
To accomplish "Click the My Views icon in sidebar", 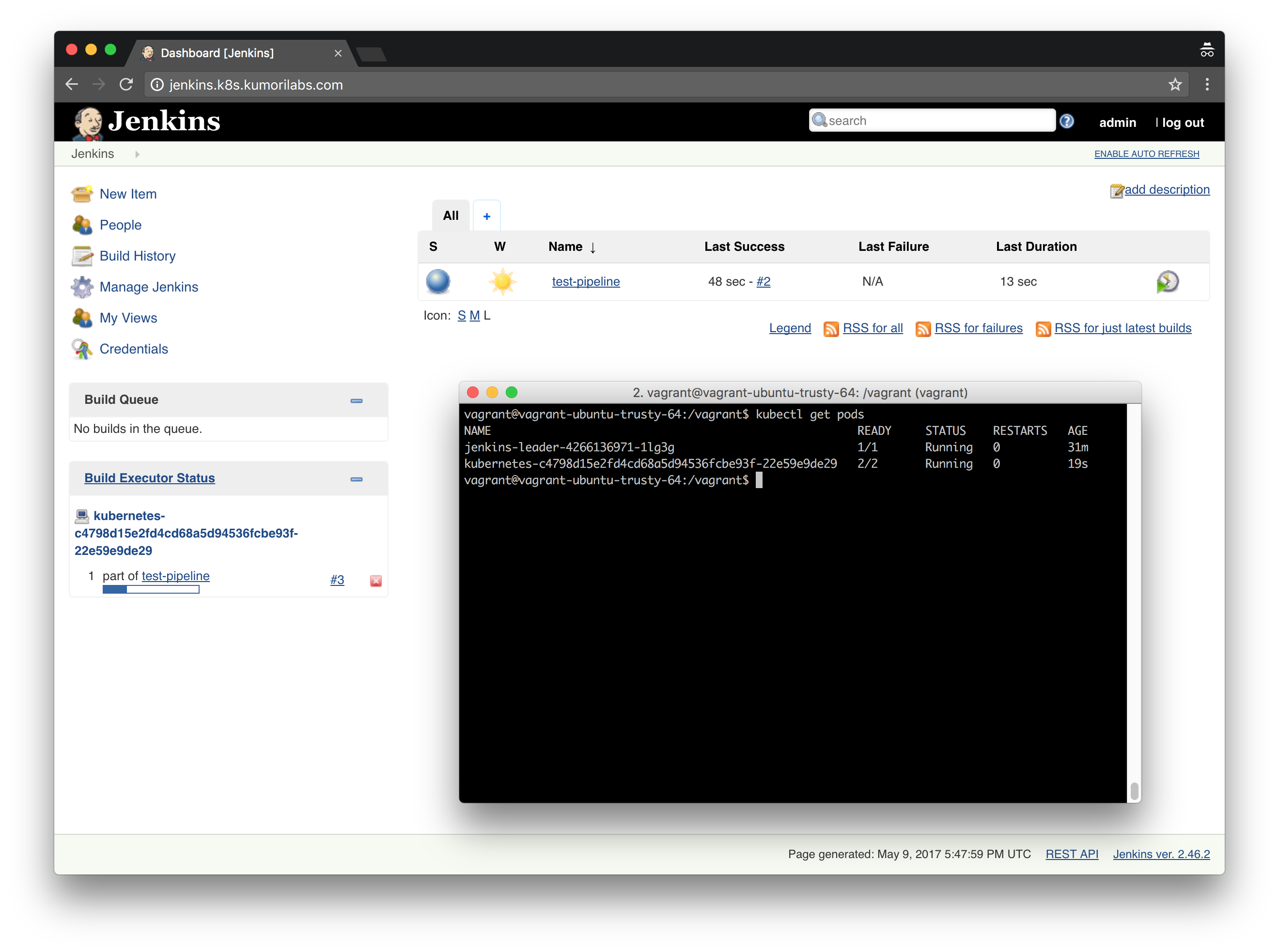I will click(x=82, y=318).
